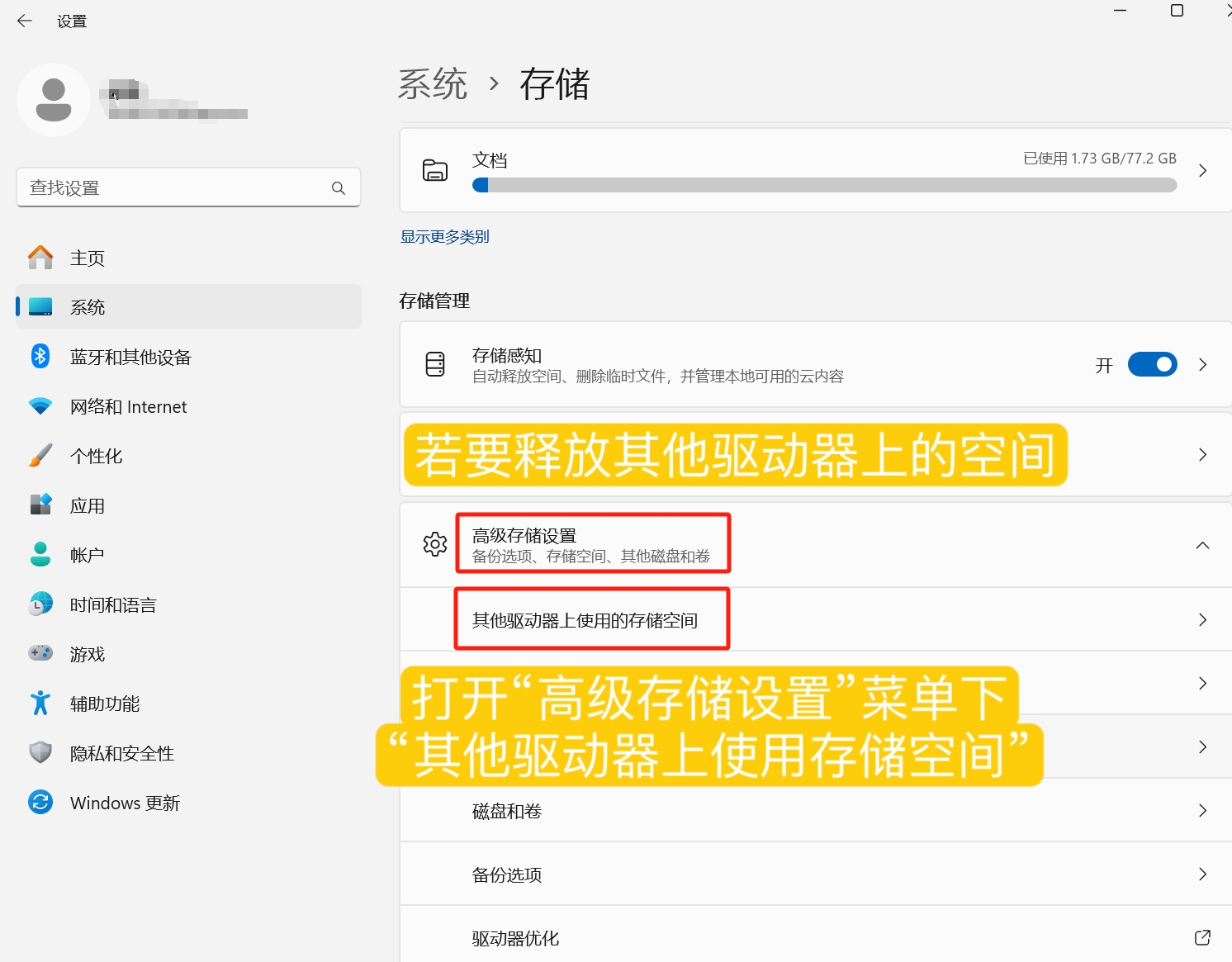Click the 显示更多类别 link

[445, 237]
